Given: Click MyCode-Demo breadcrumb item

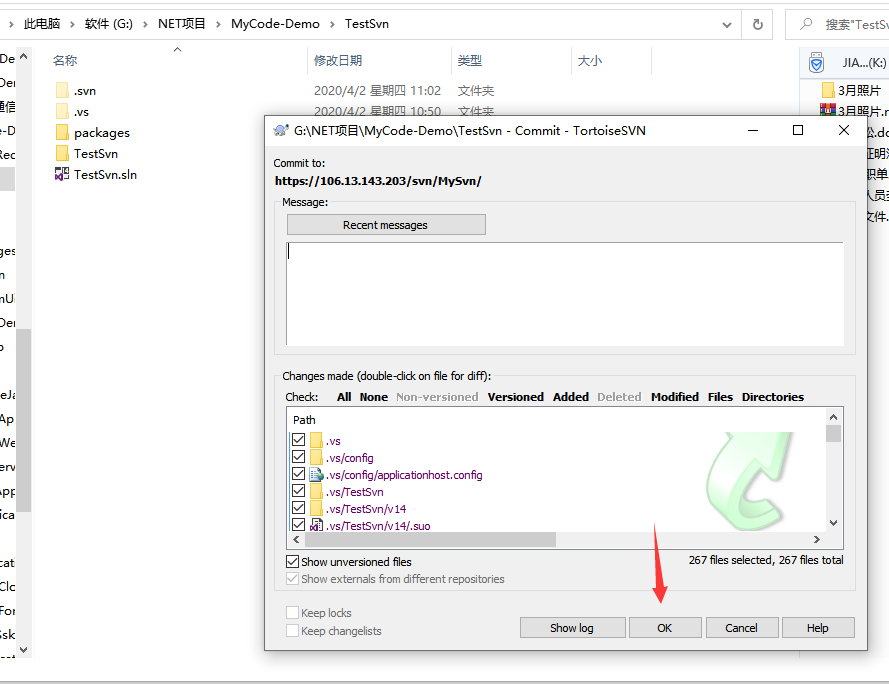Looking at the screenshot, I should (x=275, y=24).
